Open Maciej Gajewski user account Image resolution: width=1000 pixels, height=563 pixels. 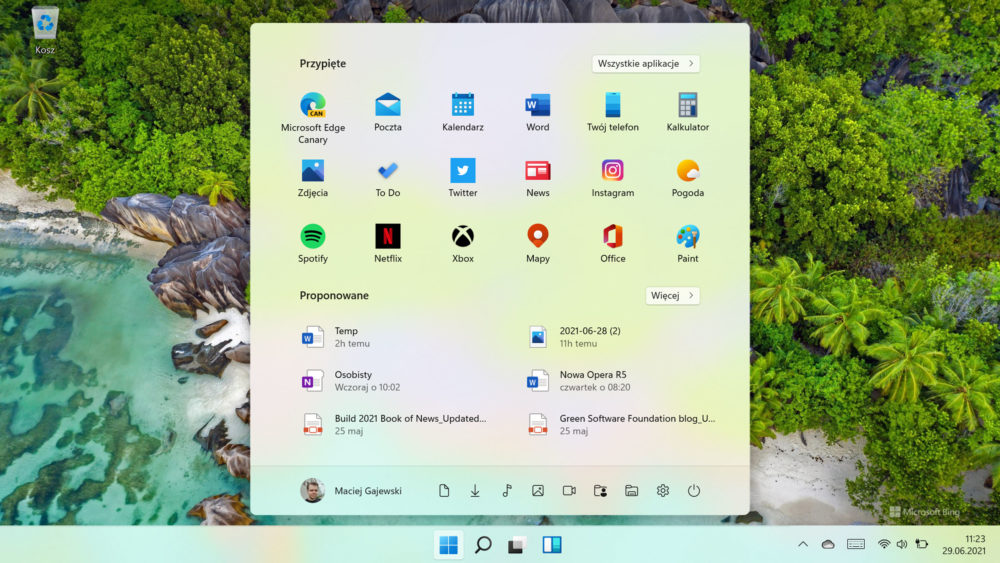coord(351,490)
